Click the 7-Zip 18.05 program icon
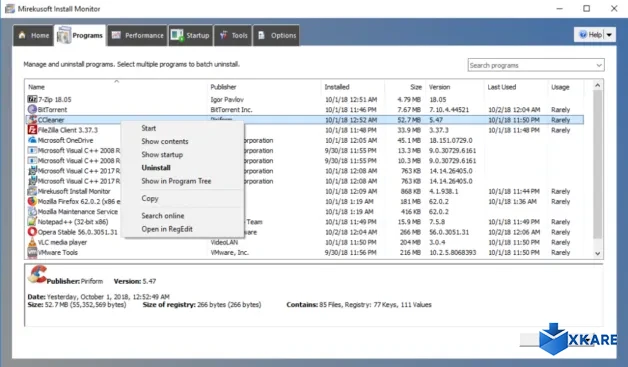The image size is (628, 367). tap(32, 99)
